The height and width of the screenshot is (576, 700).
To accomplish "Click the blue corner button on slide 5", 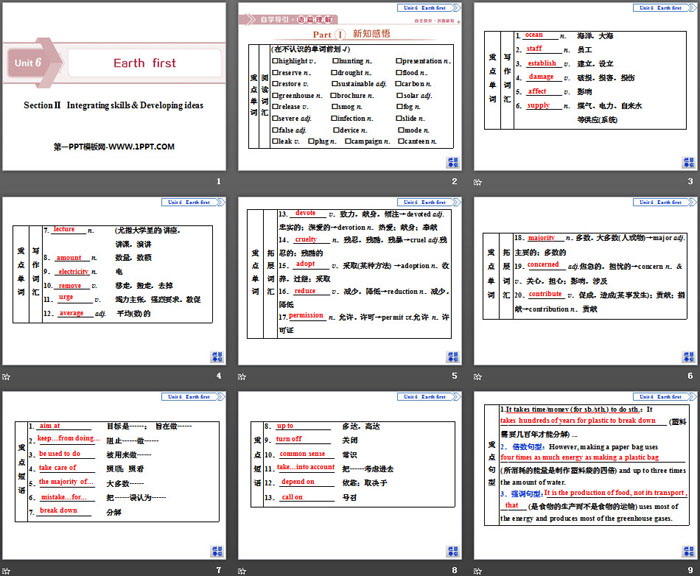I will 453,354.
